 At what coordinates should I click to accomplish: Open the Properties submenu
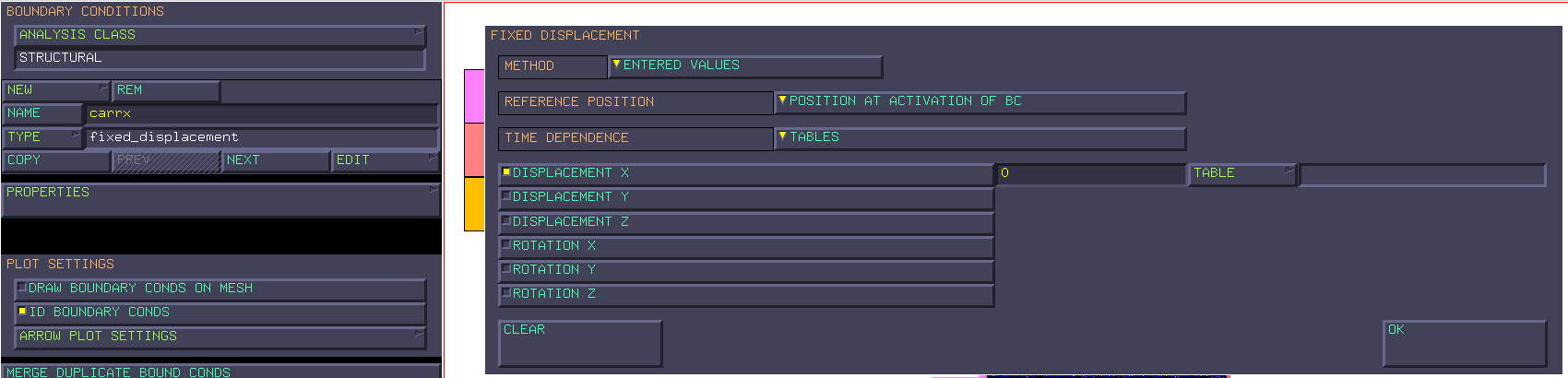point(221,193)
